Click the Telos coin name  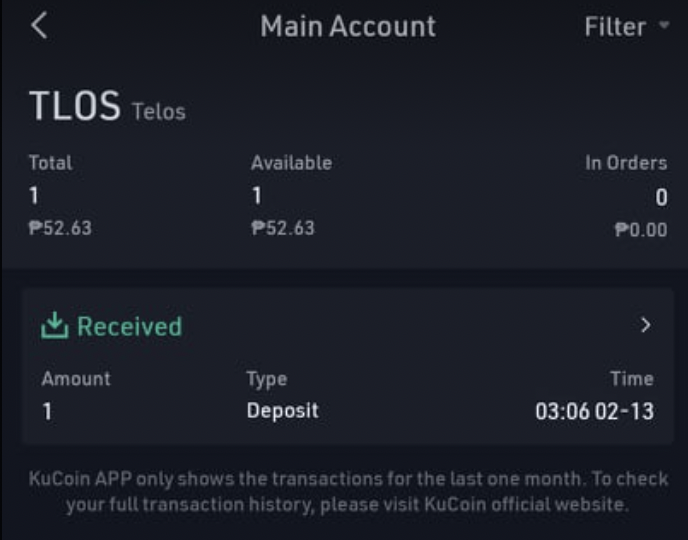coord(159,111)
